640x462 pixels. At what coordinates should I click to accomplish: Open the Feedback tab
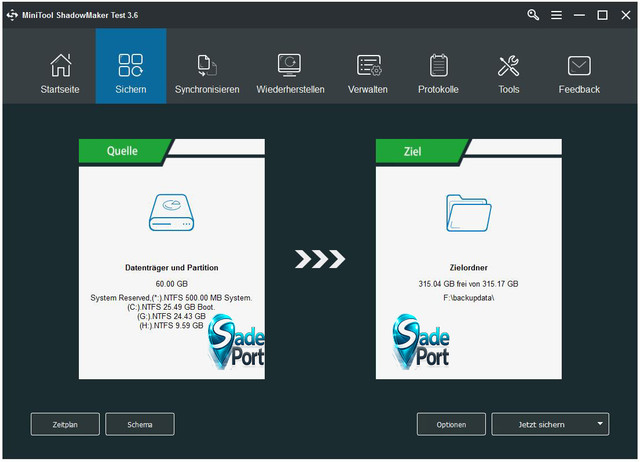[579, 73]
